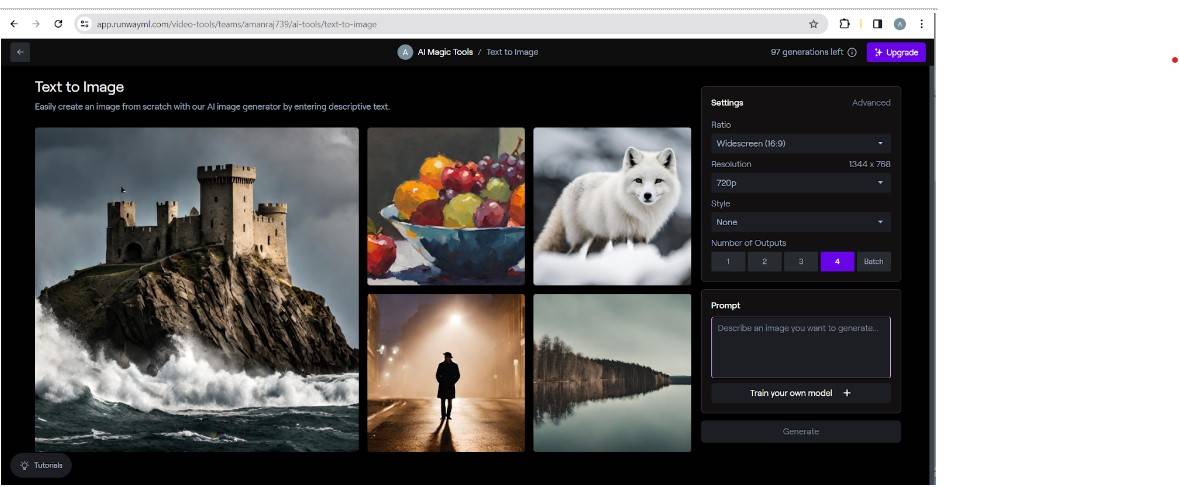Screen dimensions: 1179x487
Task: Click the info icon beside generations left
Action: [852, 53]
